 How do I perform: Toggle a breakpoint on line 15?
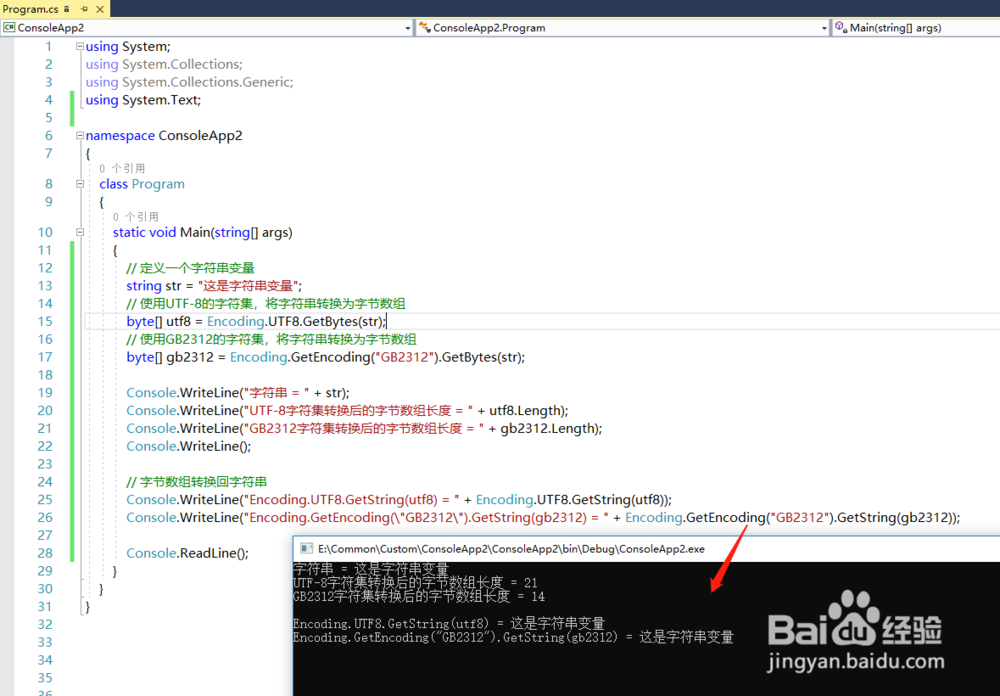tap(8, 321)
